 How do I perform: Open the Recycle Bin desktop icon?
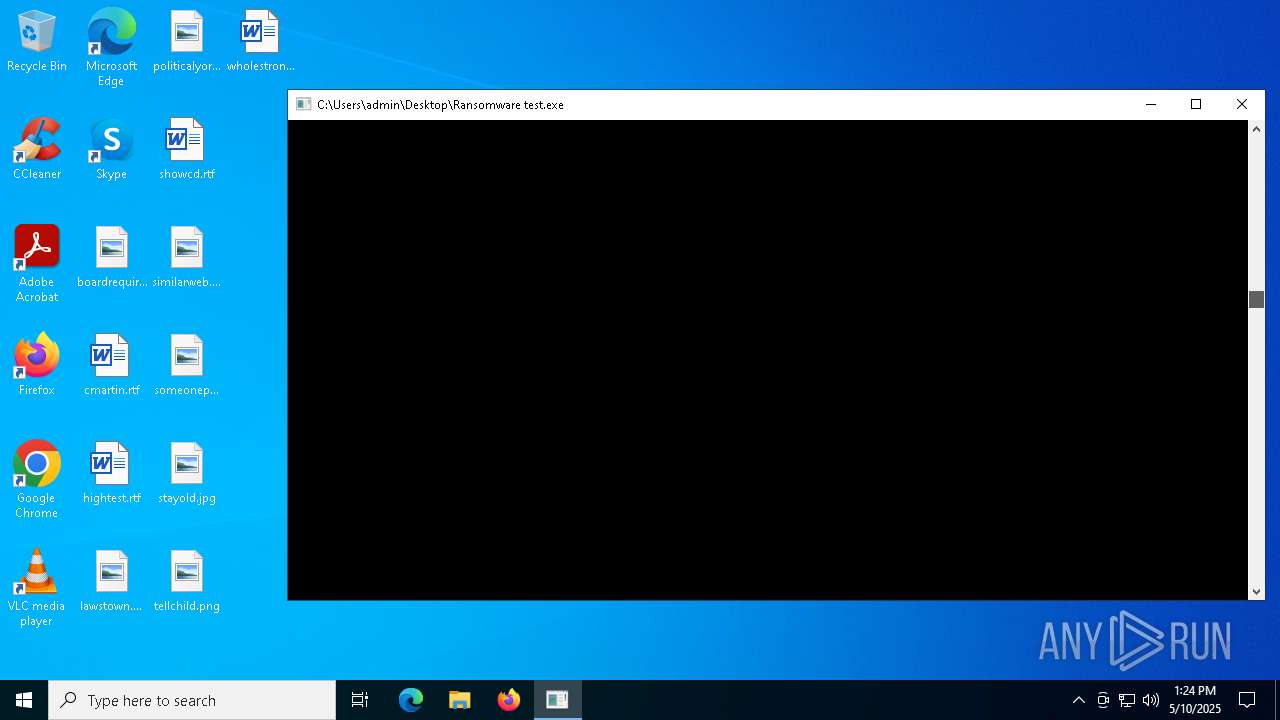pyautogui.click(x=37, y=42)
